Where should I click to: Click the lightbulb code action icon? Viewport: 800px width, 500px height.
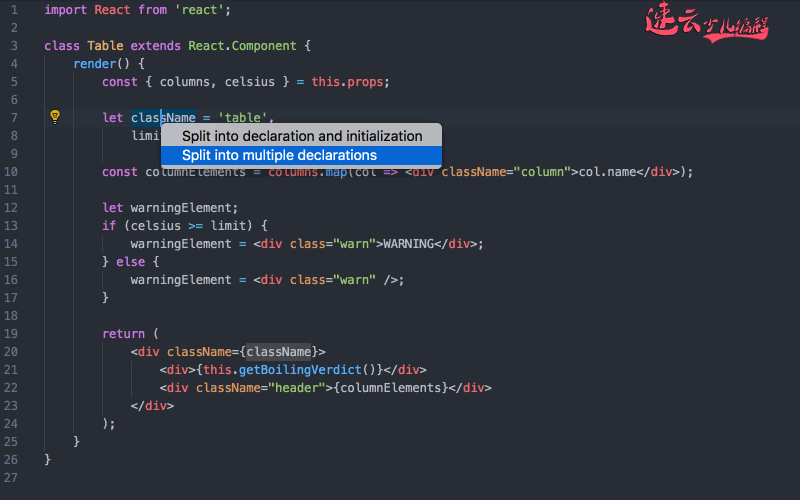55,117
